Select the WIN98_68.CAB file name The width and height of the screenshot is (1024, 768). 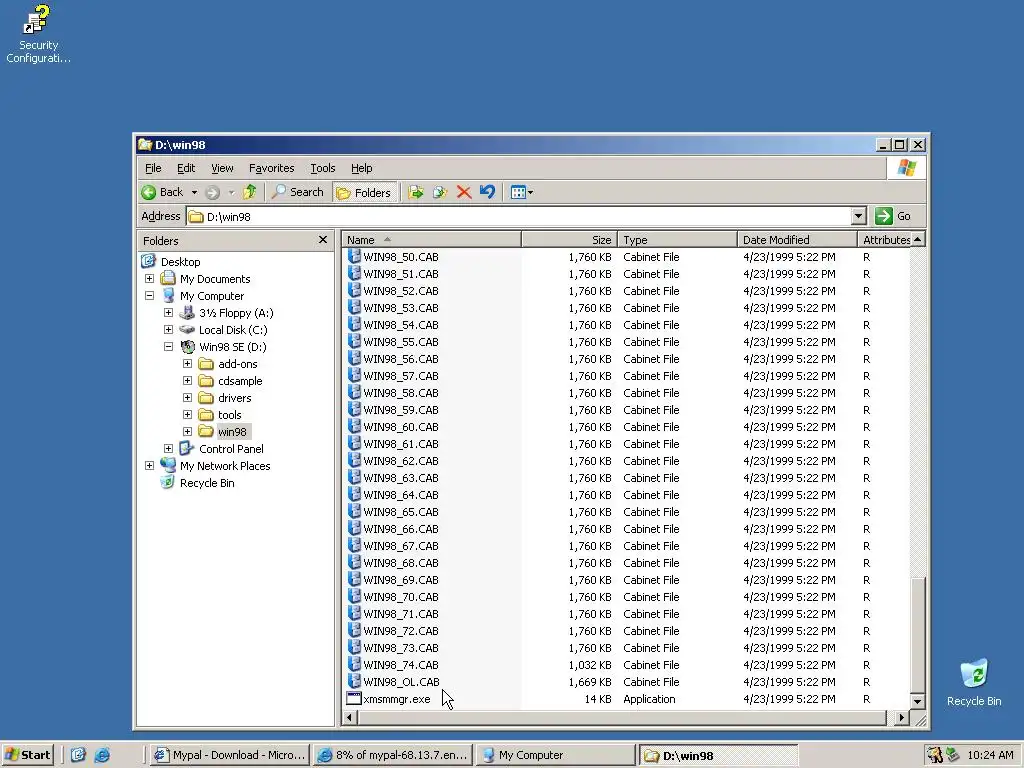click(x=401, y=563)
